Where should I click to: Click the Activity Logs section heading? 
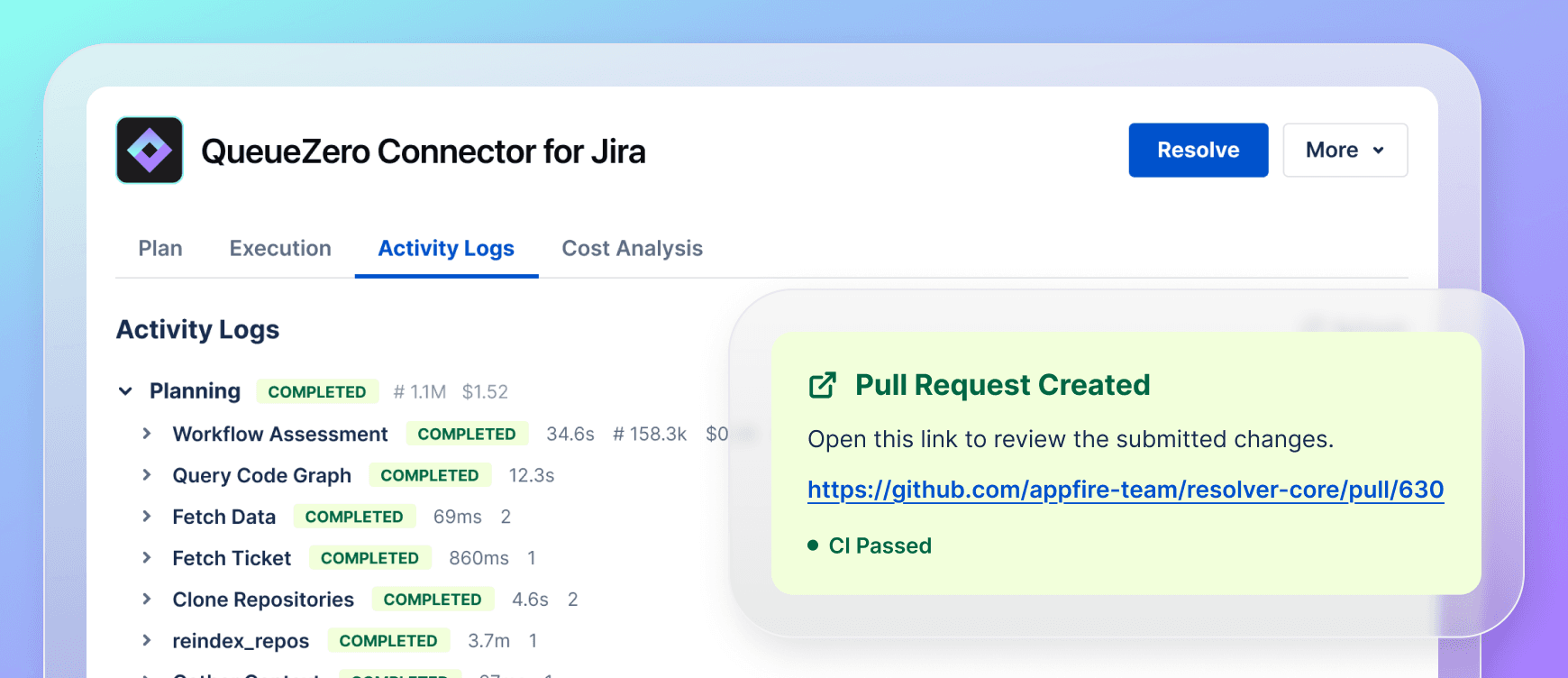pos(197,329)
